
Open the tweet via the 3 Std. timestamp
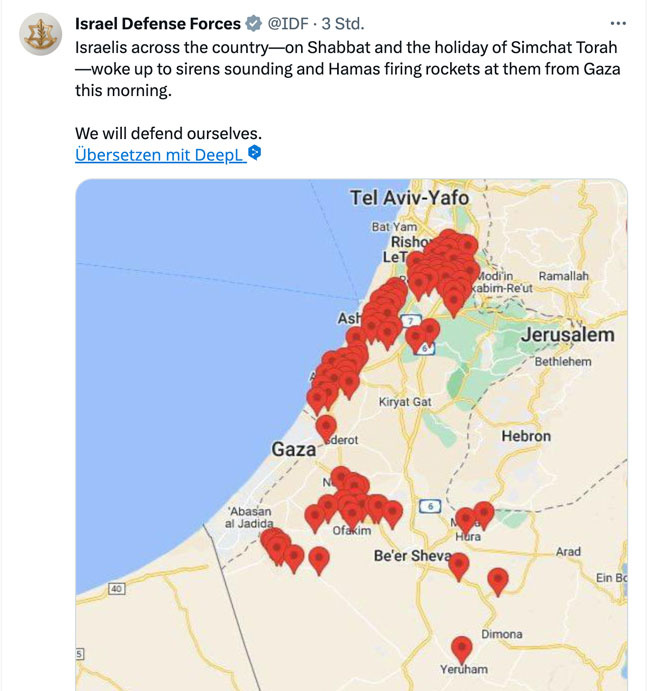(x=345, y=24)
